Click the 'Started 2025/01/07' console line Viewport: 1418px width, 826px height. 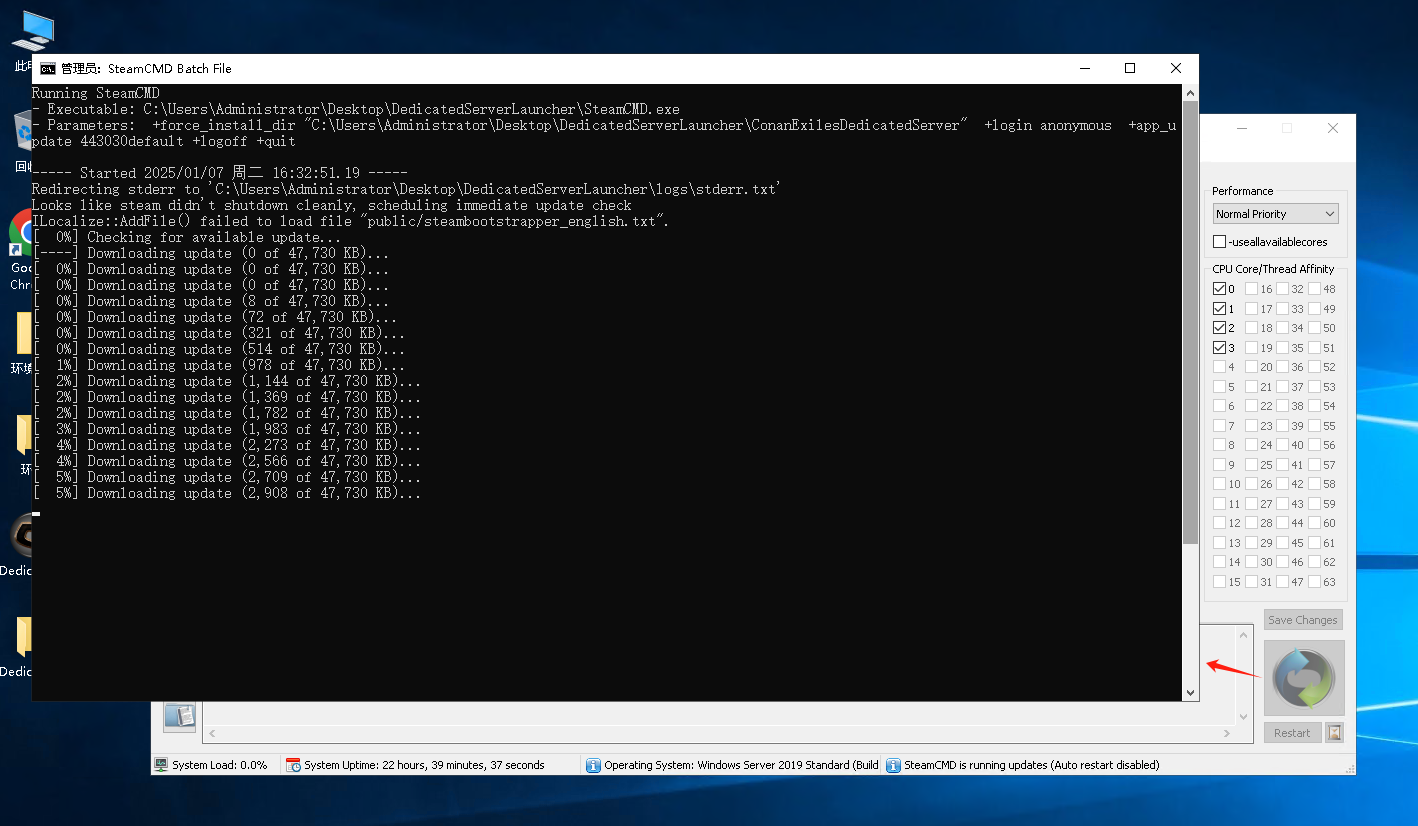click(x=219, y=173)
